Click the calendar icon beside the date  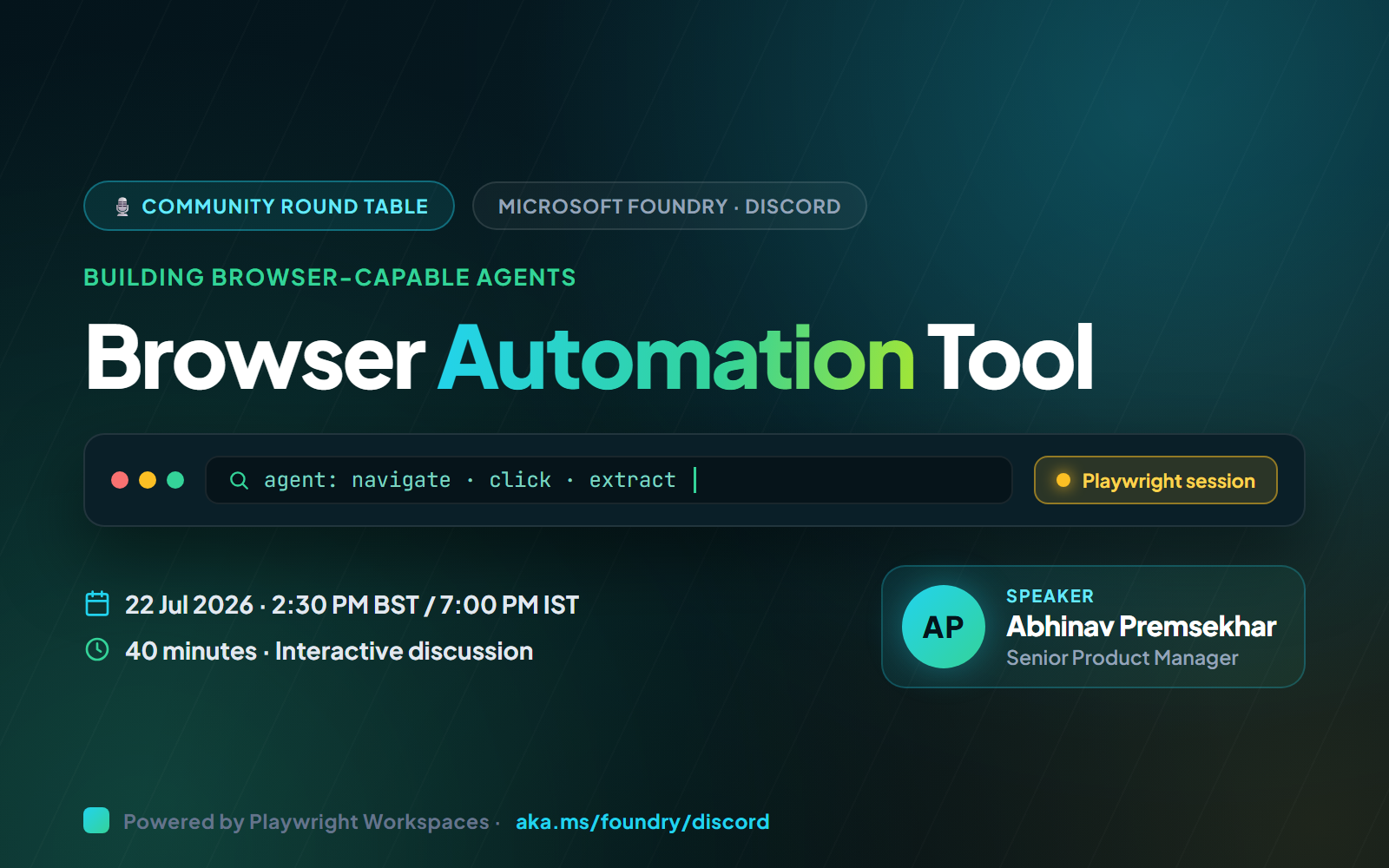click(97, 603)
